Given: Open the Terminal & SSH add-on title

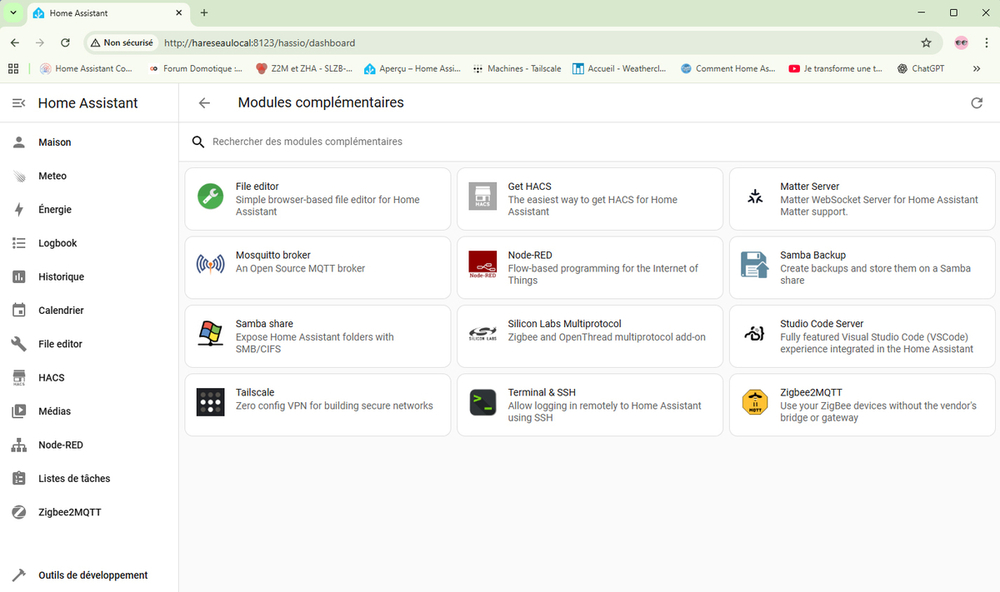Looking at the screenshot, I should tap(541, 392).
